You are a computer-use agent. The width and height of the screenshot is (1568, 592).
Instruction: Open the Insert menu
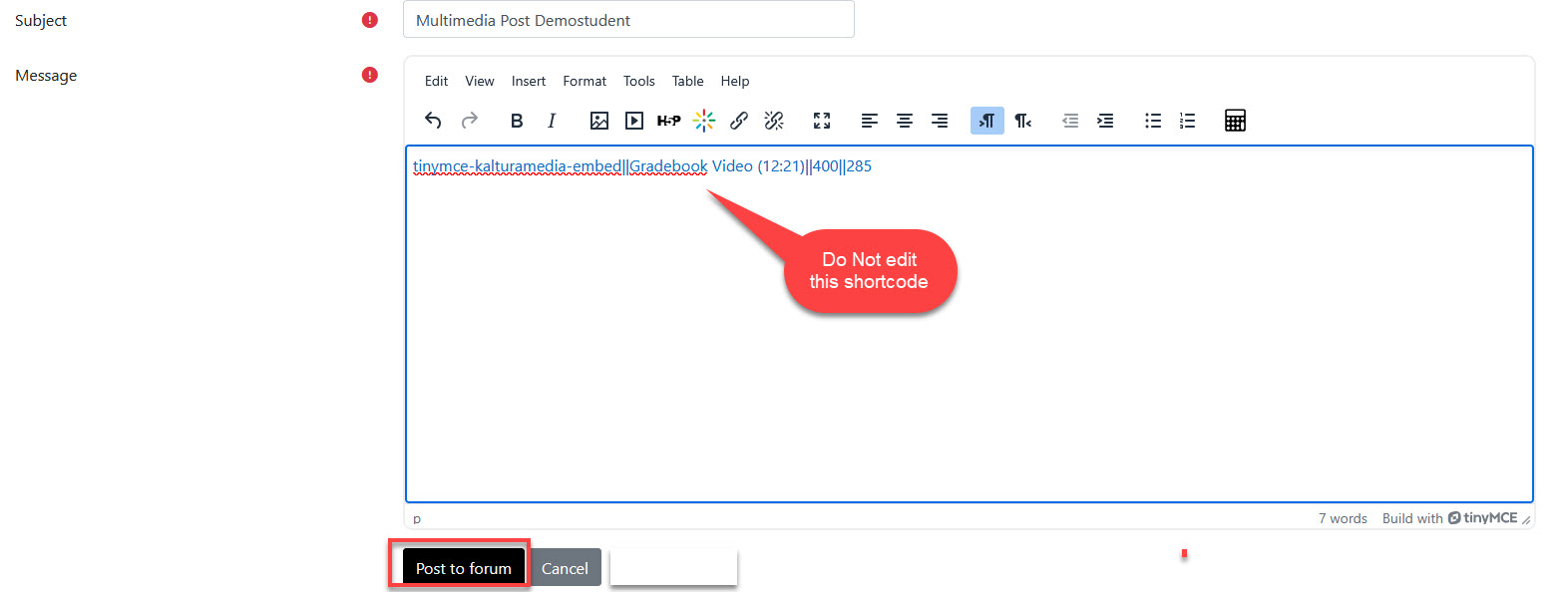(x=528, y=81)
